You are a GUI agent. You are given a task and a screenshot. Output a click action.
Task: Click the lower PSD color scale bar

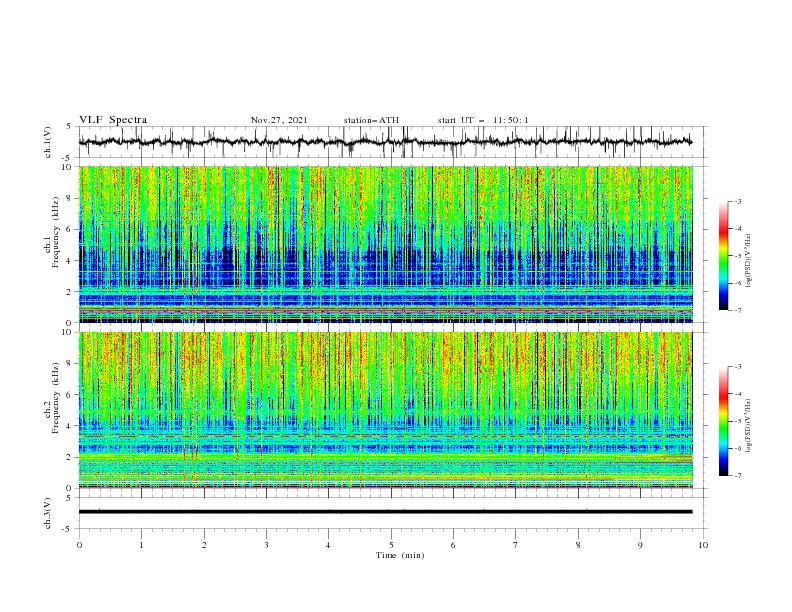pos(724,421)
